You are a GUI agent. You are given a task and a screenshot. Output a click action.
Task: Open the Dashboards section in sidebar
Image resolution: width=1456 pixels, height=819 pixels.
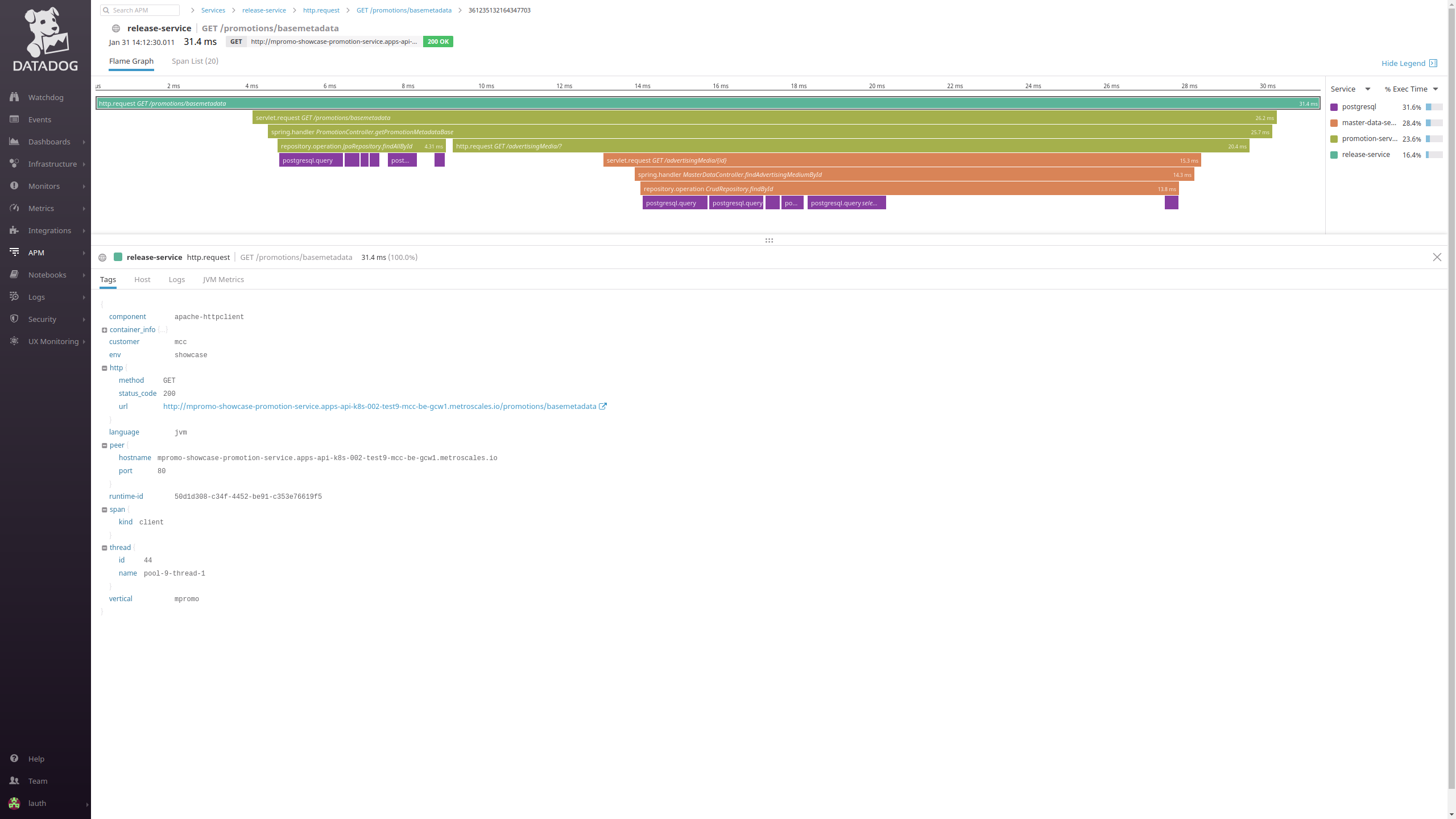49,142
